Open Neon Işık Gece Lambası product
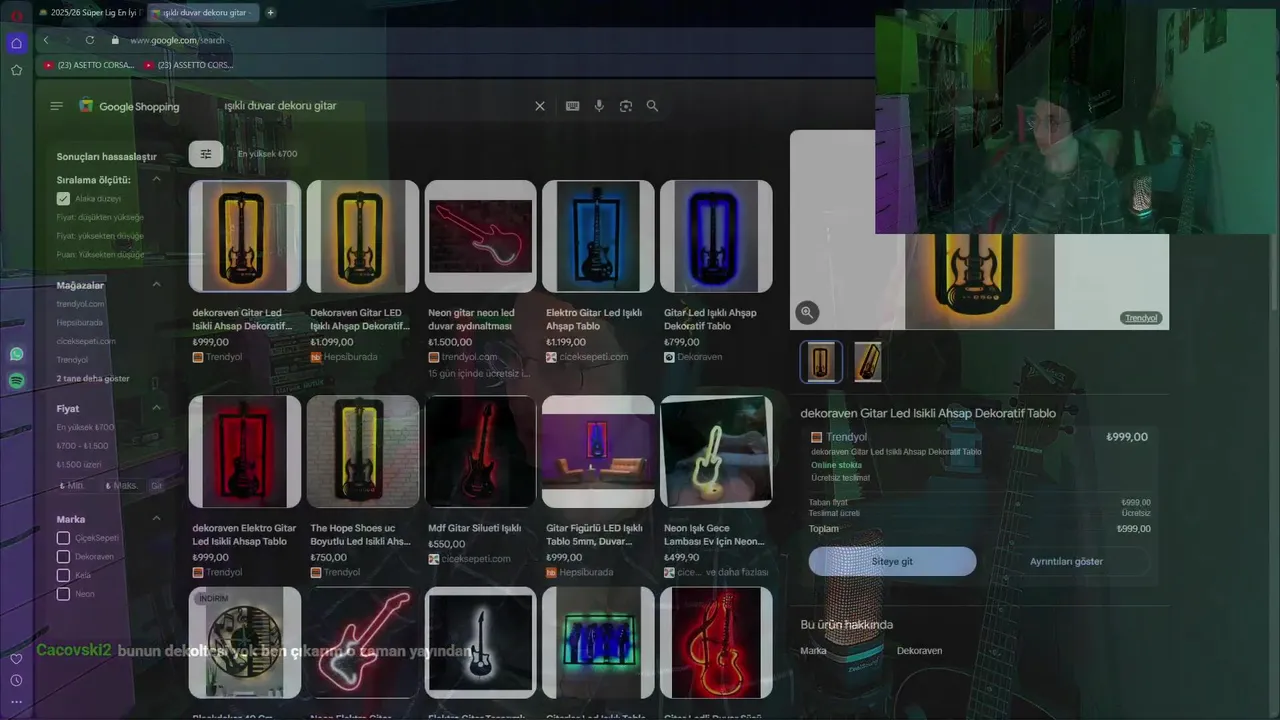Screen dimensions: 1280x720 click(x=716, y=487)
